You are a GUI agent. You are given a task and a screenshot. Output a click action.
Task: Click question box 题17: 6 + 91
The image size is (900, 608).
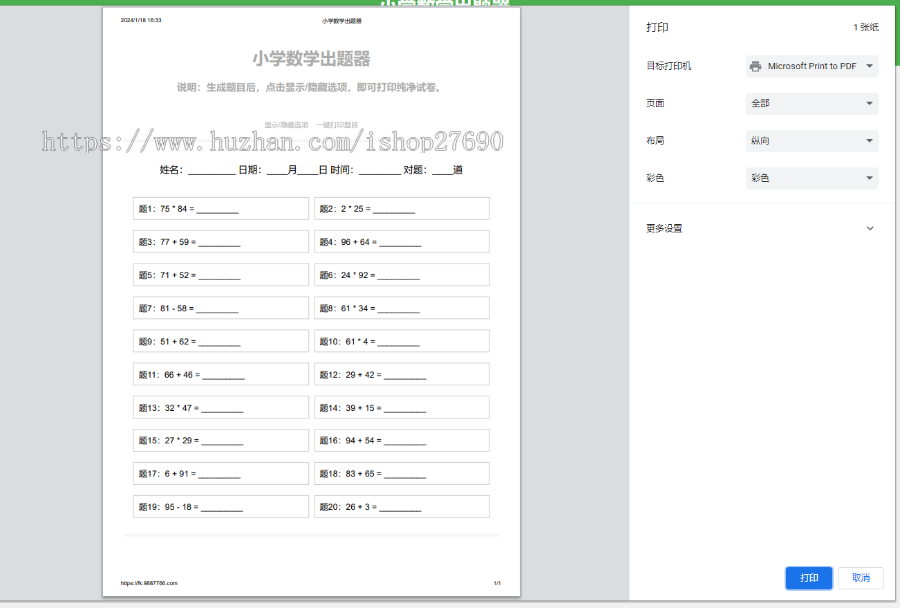[x=220, y=474]
